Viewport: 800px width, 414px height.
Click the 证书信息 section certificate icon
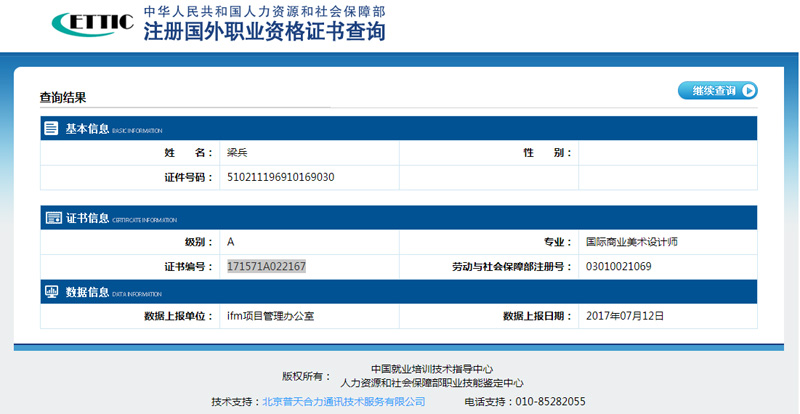pos(52,218)
